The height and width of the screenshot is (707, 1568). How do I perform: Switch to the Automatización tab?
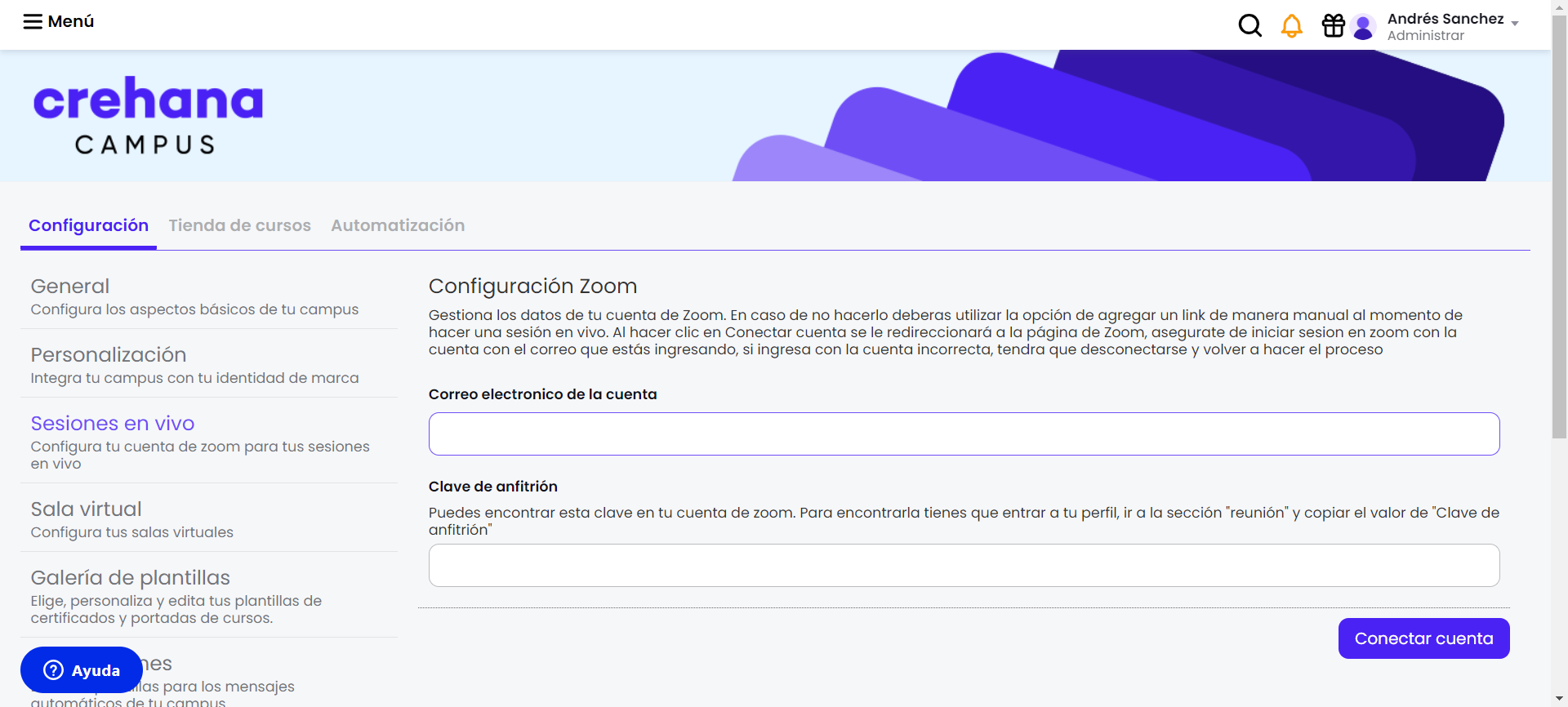point(398,225)
